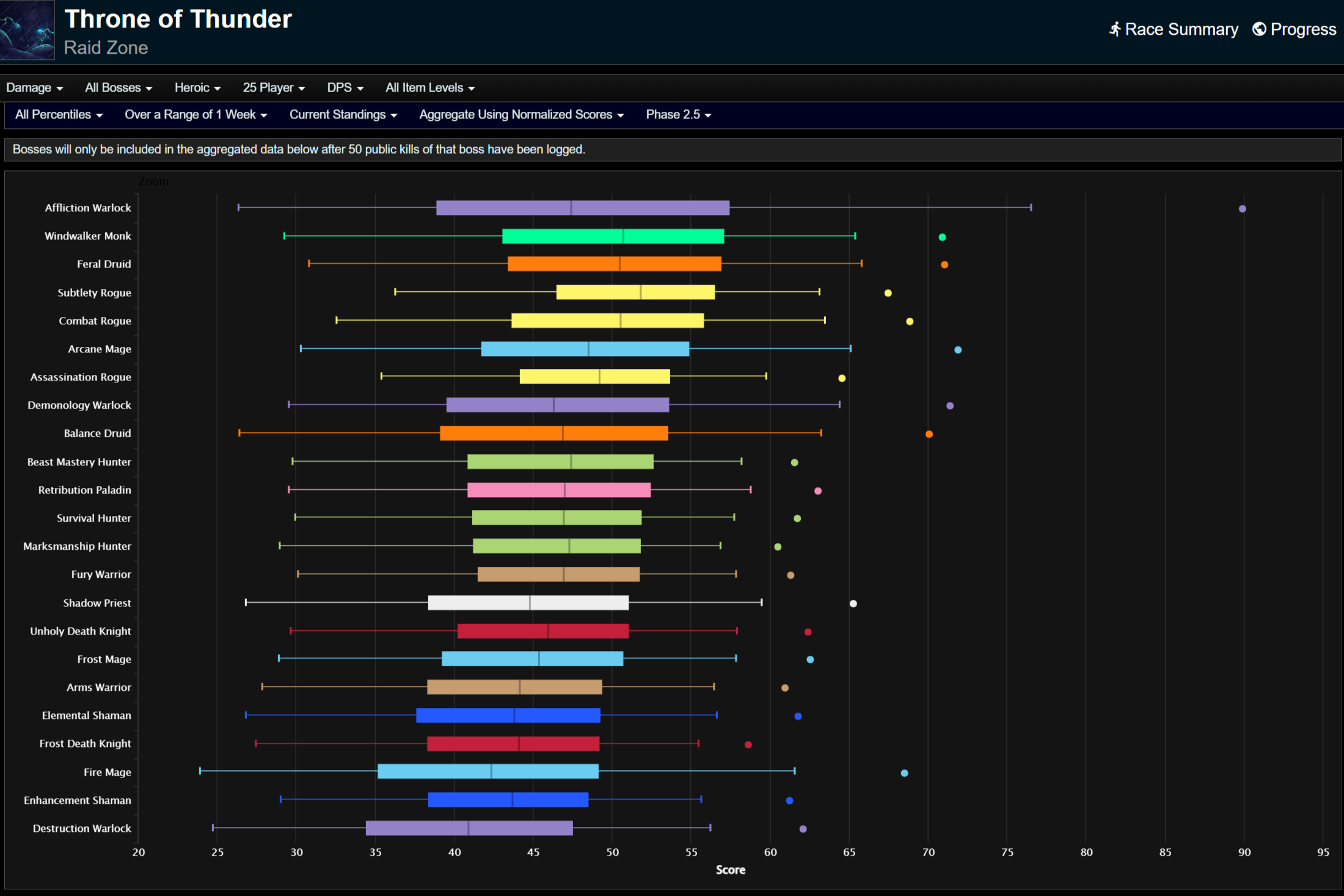Viewport: 1344px width, 896px height.
Task: Click the Progress link
Action: pos(1303,29)
